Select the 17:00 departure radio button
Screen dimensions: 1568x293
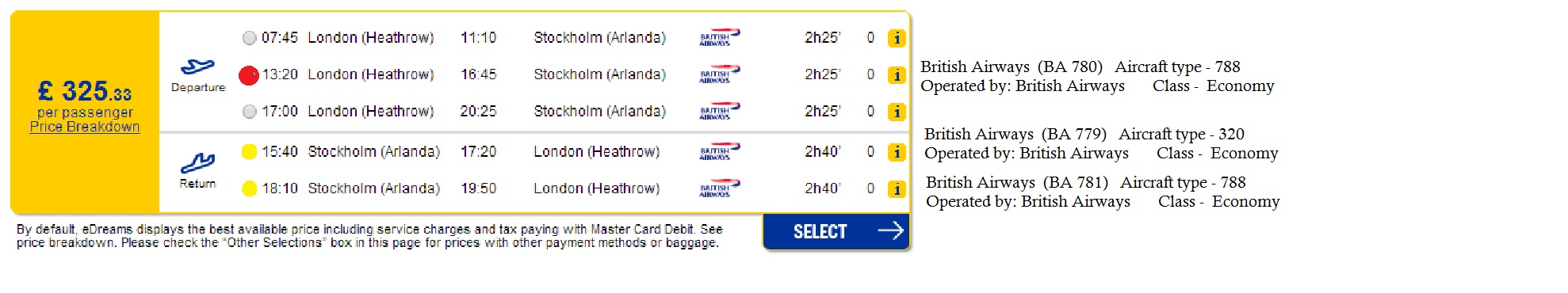[x=250, y=112]
